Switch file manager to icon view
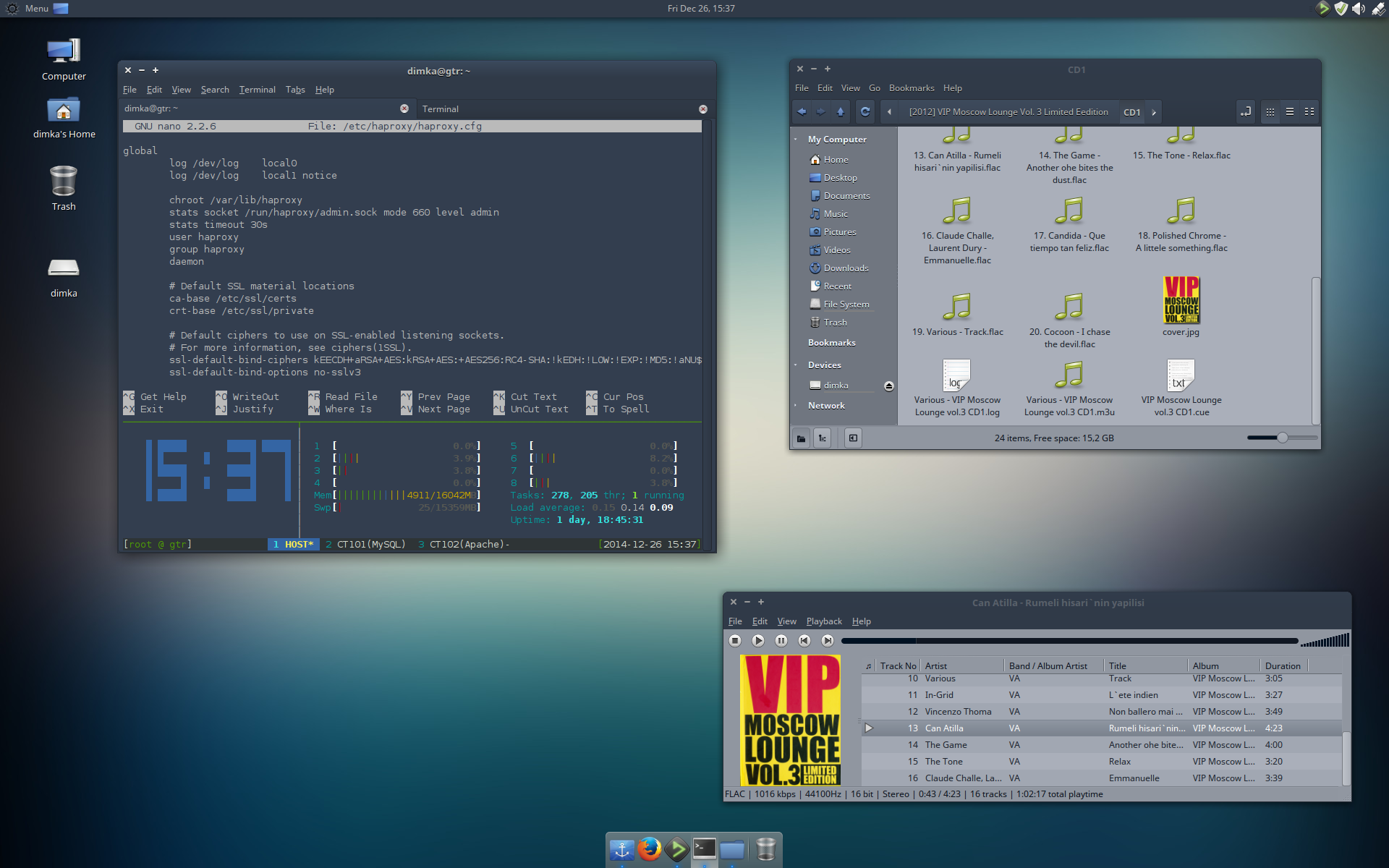The image size is (1389, 868). (x=1270, y=112)
